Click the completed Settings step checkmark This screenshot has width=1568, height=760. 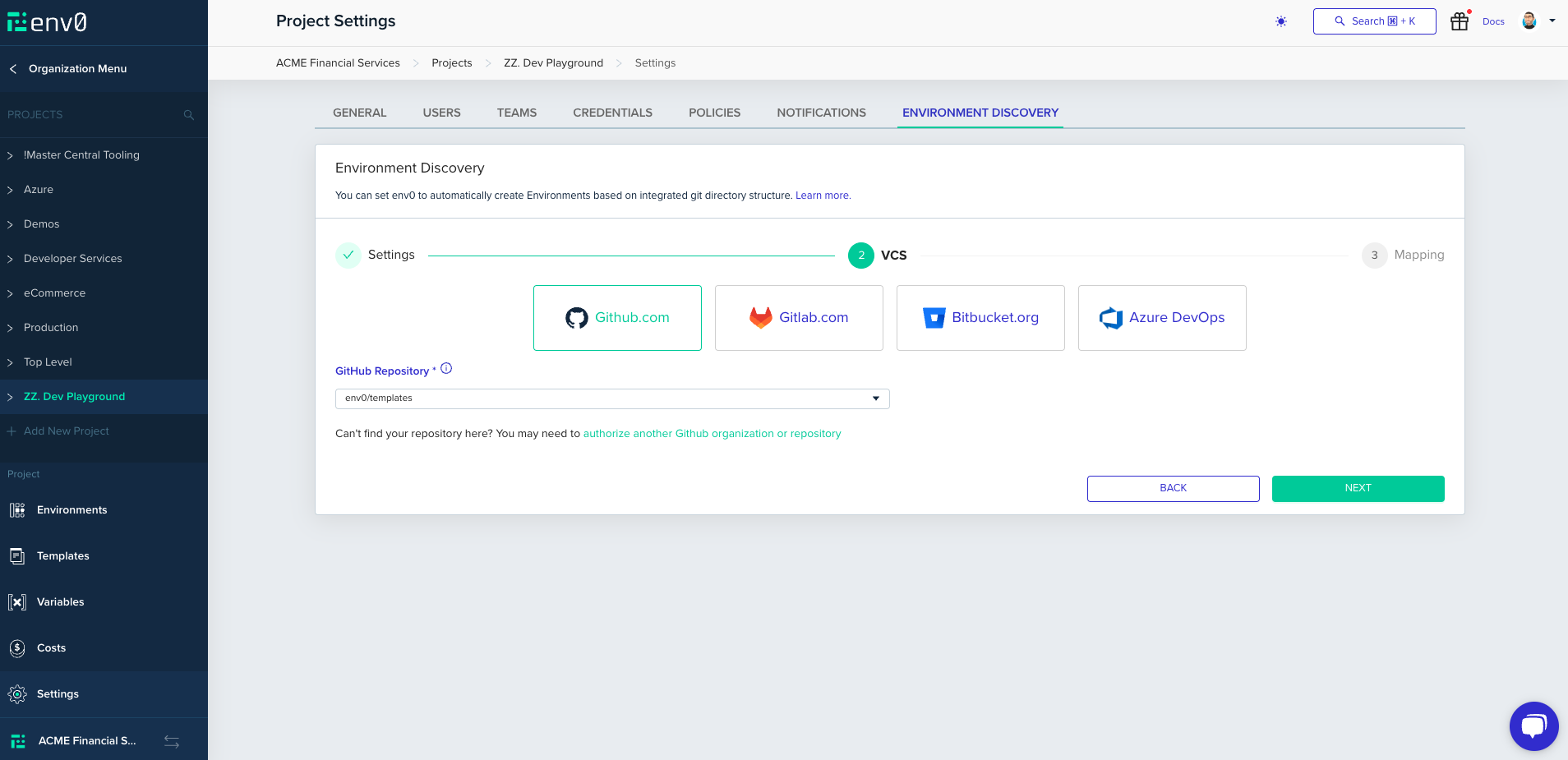[x=348, y=256]
